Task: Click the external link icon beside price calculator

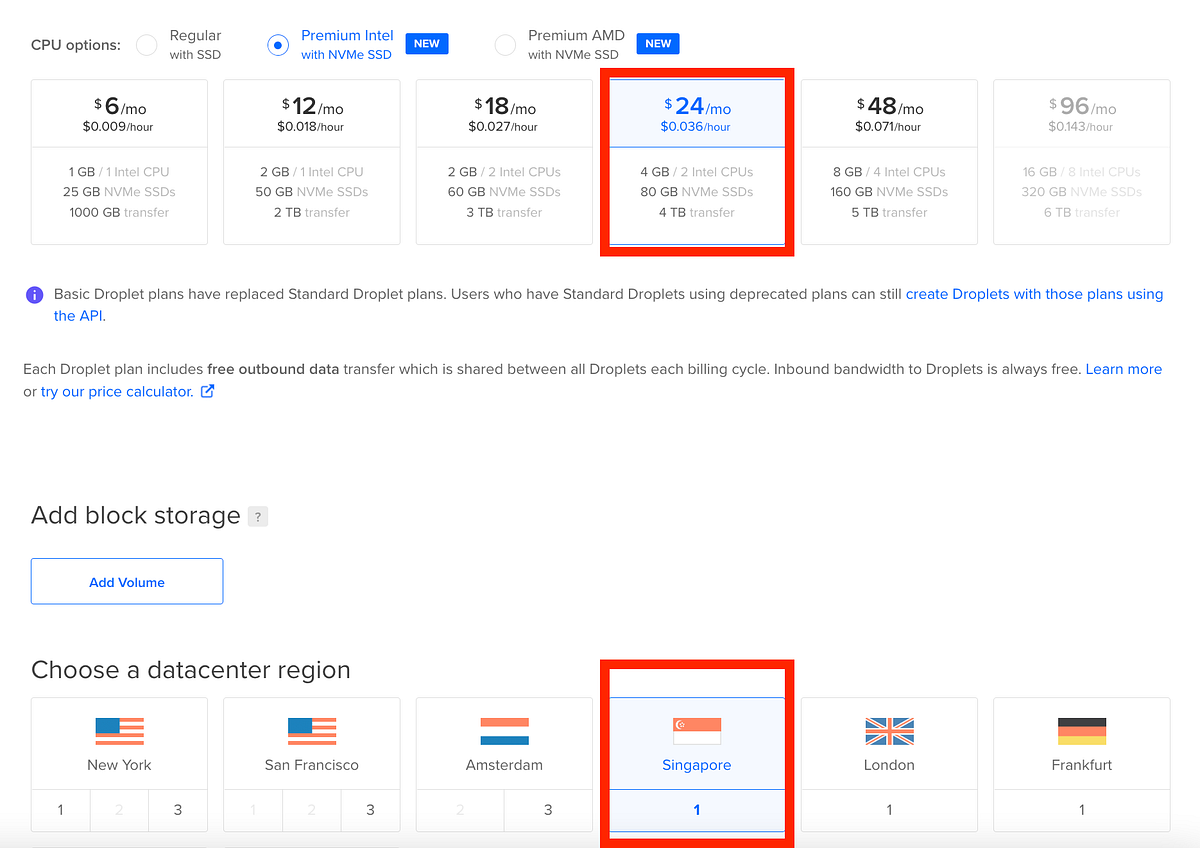Action: (207, 392)
